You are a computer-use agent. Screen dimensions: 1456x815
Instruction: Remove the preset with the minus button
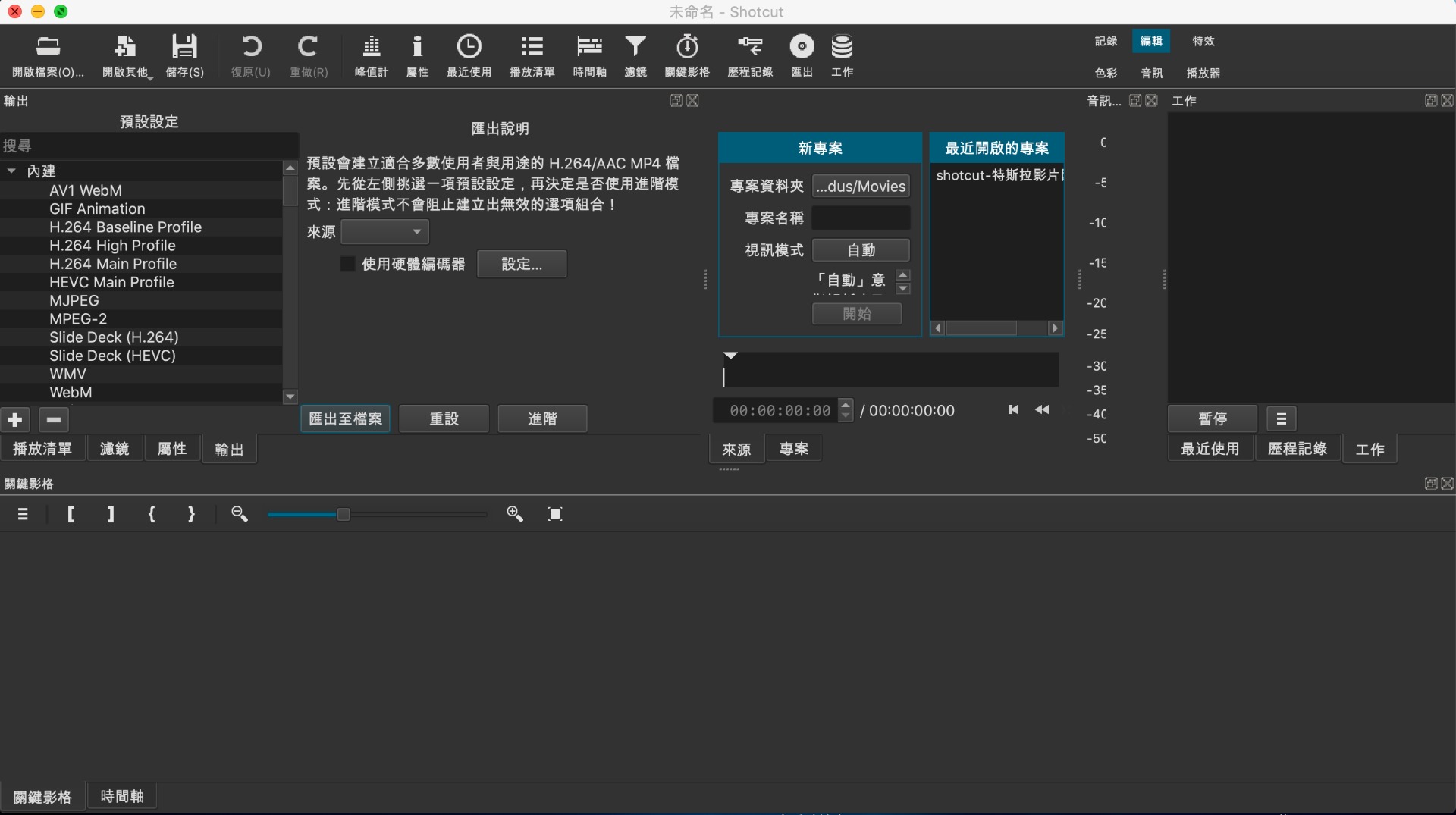coord(53,419)
